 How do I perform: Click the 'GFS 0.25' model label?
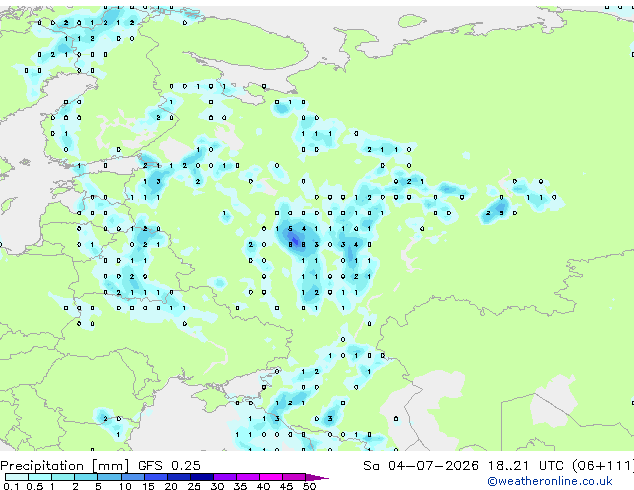pyautogui.click(x=169, y=466)
